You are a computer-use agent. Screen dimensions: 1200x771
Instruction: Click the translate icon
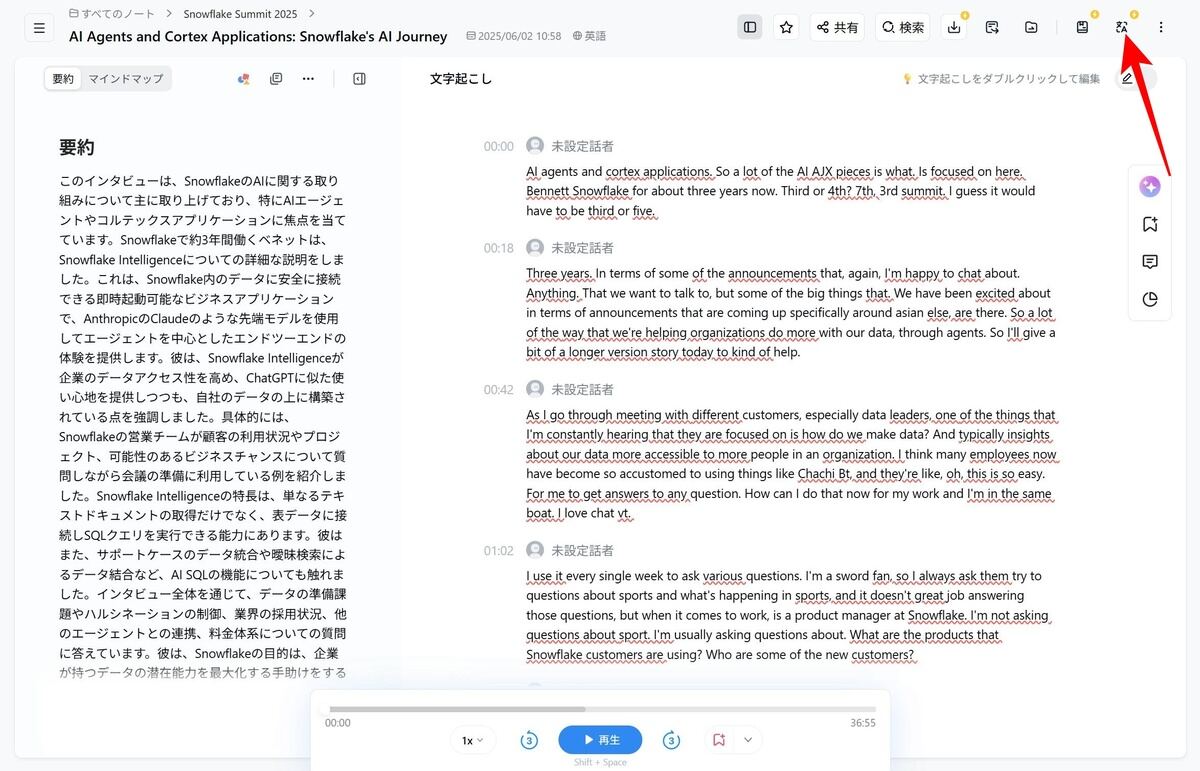(1122, 27)
